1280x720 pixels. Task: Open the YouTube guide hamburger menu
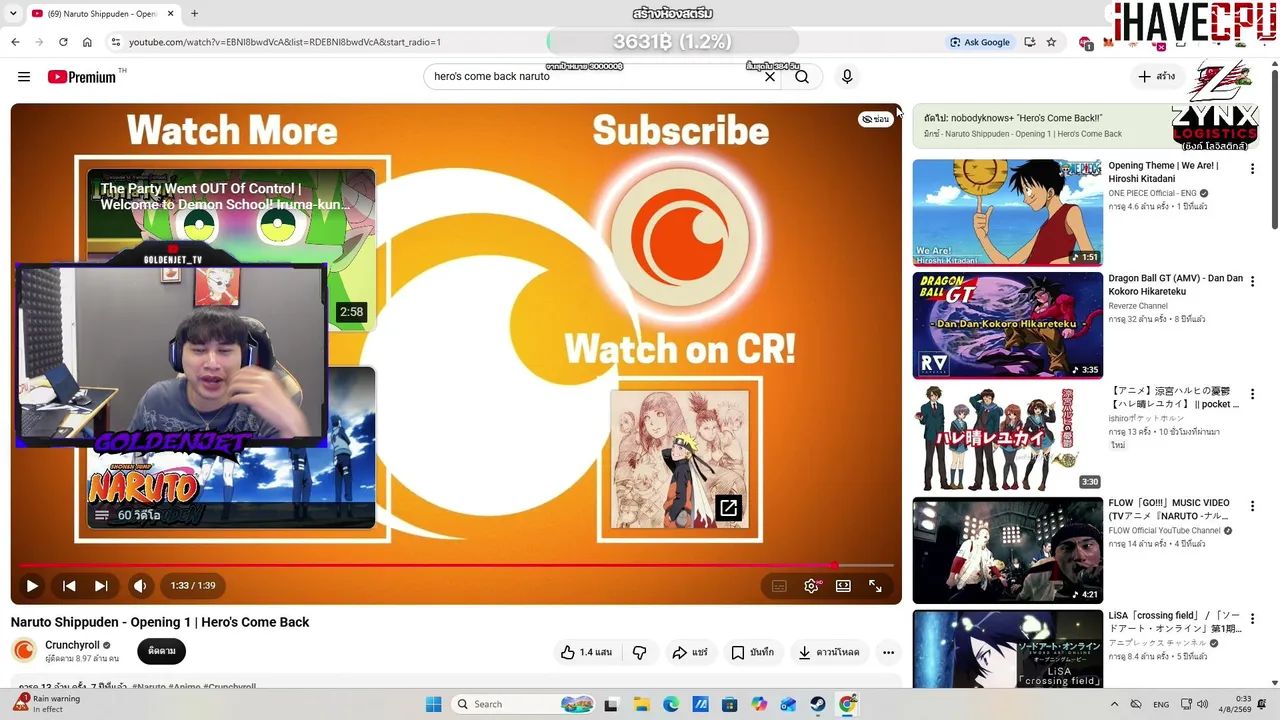[24, 77]
